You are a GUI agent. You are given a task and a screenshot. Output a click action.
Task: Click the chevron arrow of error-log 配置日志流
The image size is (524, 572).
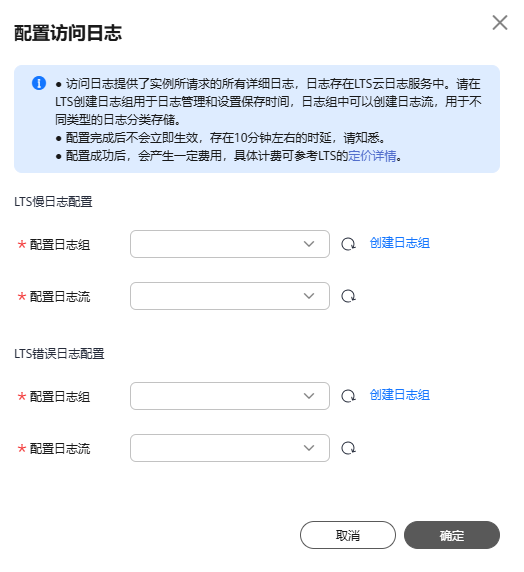tap(309, 448)
